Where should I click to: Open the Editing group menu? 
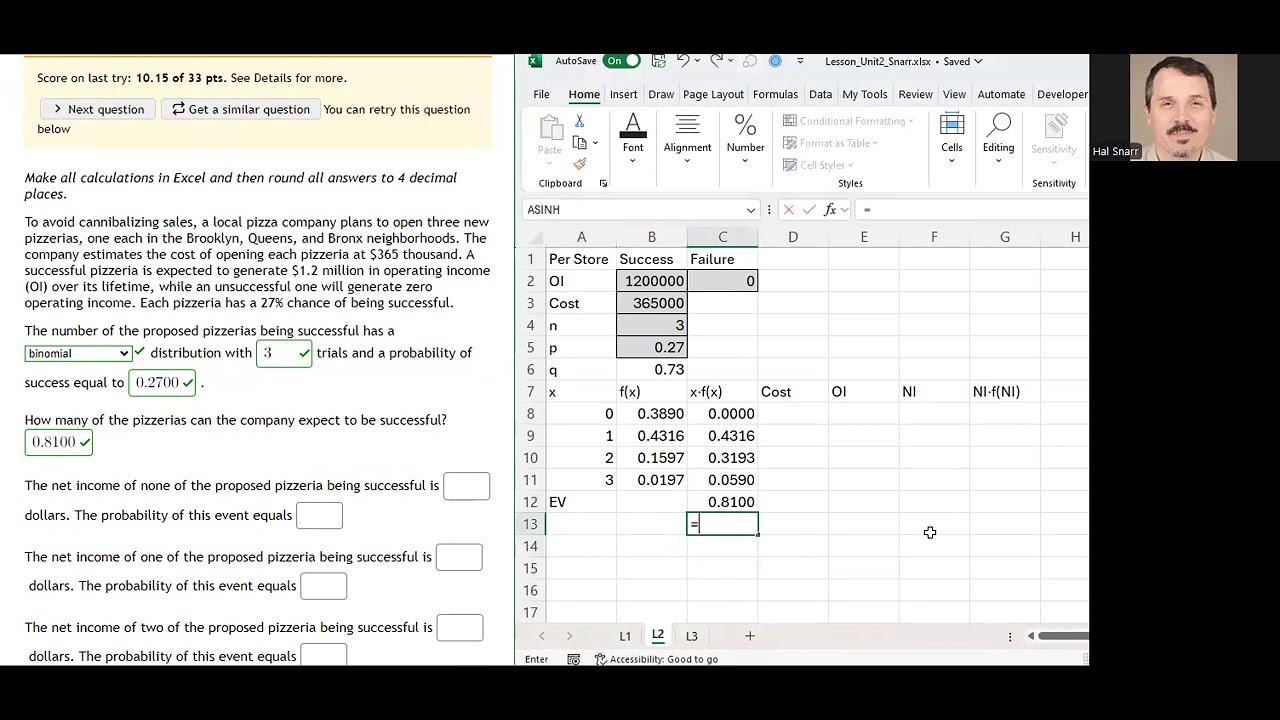(998, 140)
